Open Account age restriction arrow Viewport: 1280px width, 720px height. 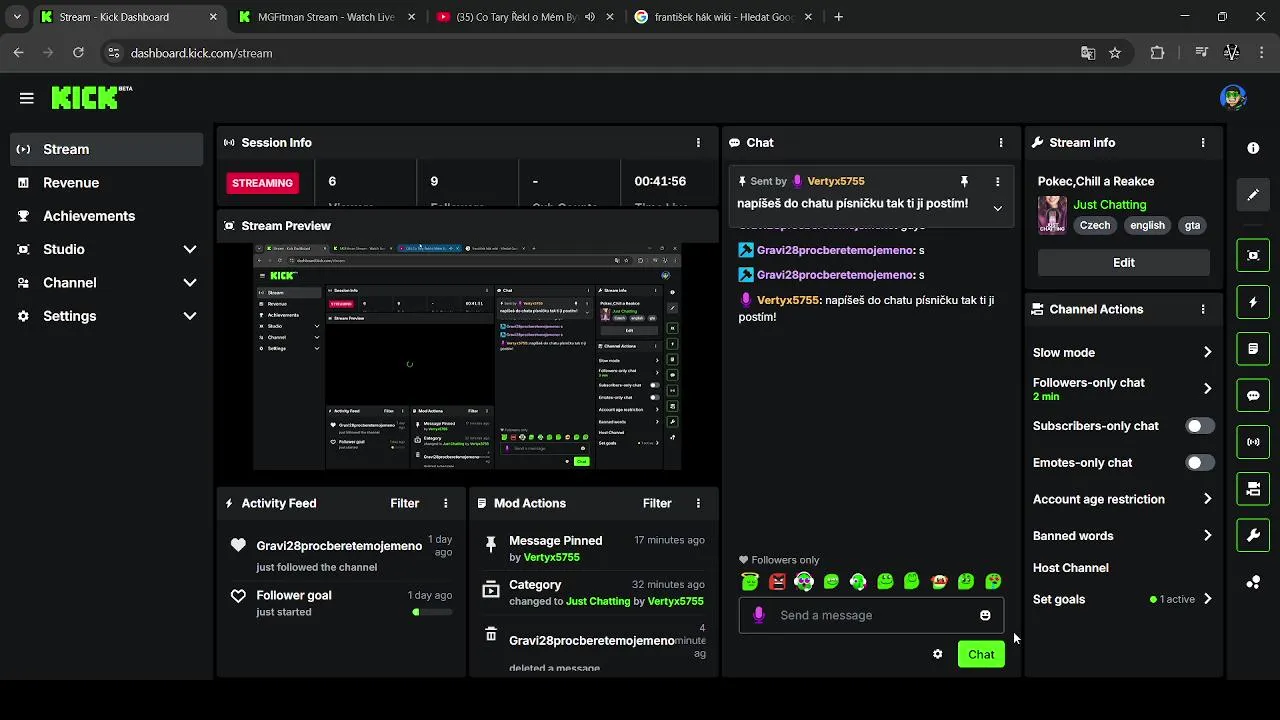(1207, 499)
